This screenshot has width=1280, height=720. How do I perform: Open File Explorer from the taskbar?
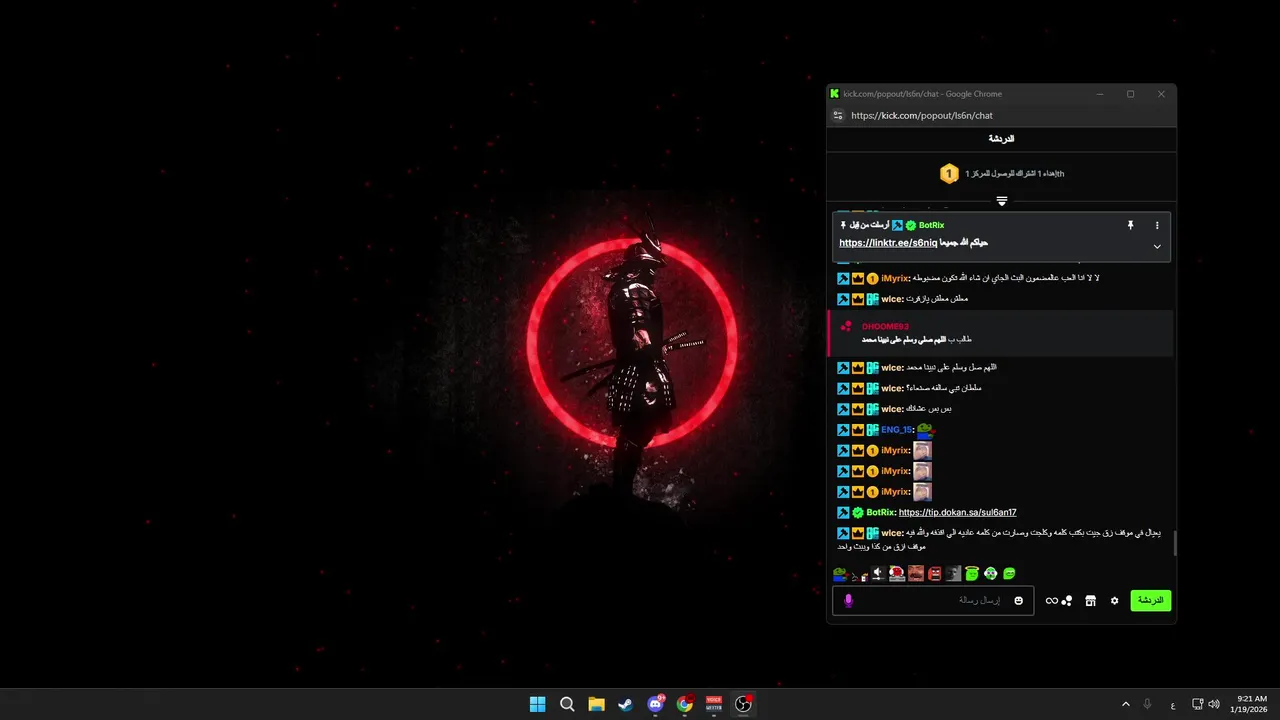(x=596, y=704)
